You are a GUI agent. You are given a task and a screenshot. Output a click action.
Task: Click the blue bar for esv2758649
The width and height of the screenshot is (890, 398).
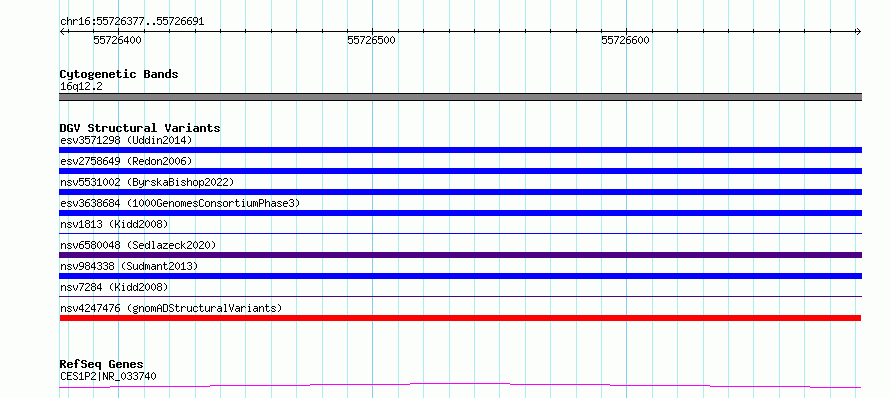[x=460, y=171]
